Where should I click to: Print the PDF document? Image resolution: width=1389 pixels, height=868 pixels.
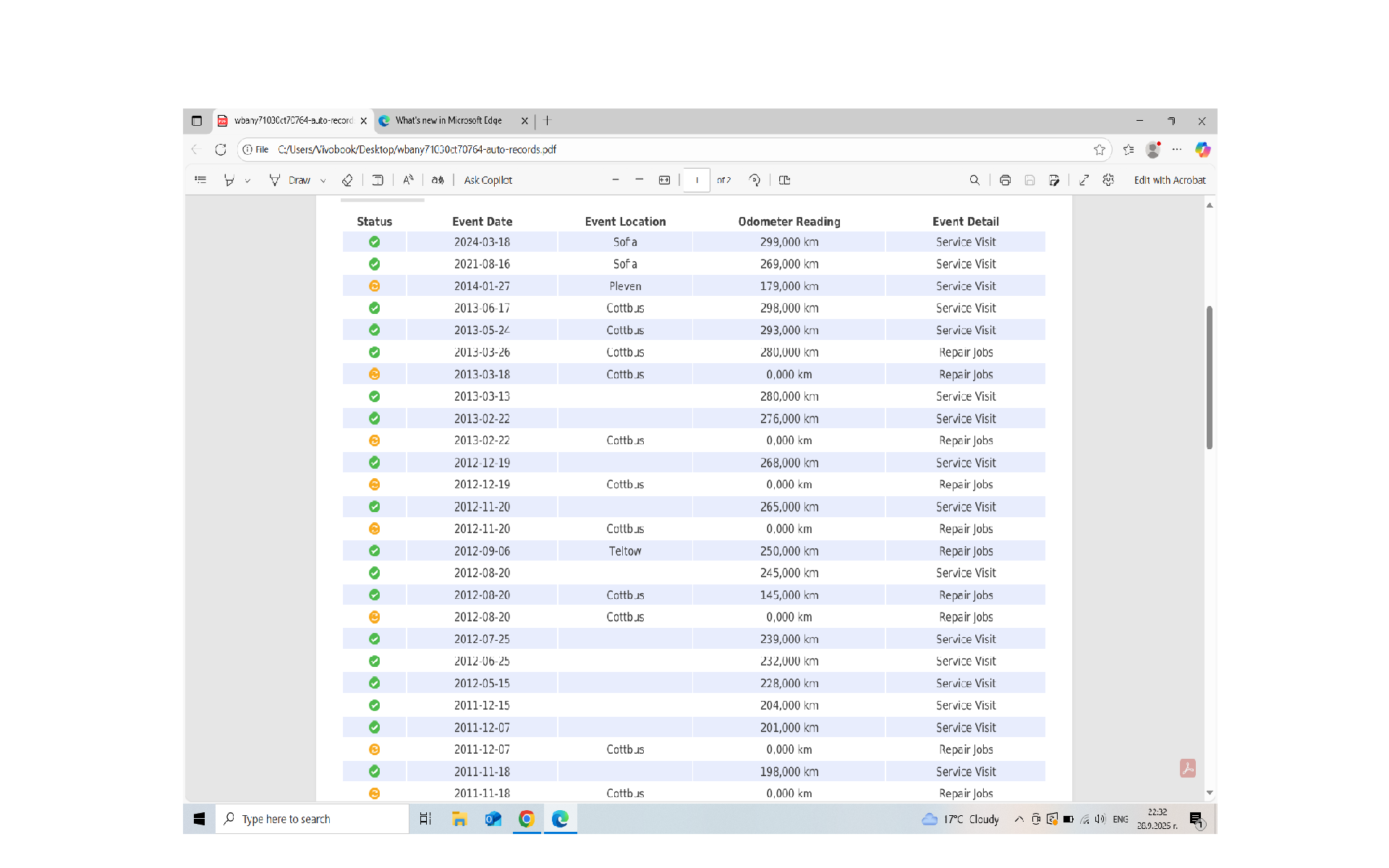1005,180
